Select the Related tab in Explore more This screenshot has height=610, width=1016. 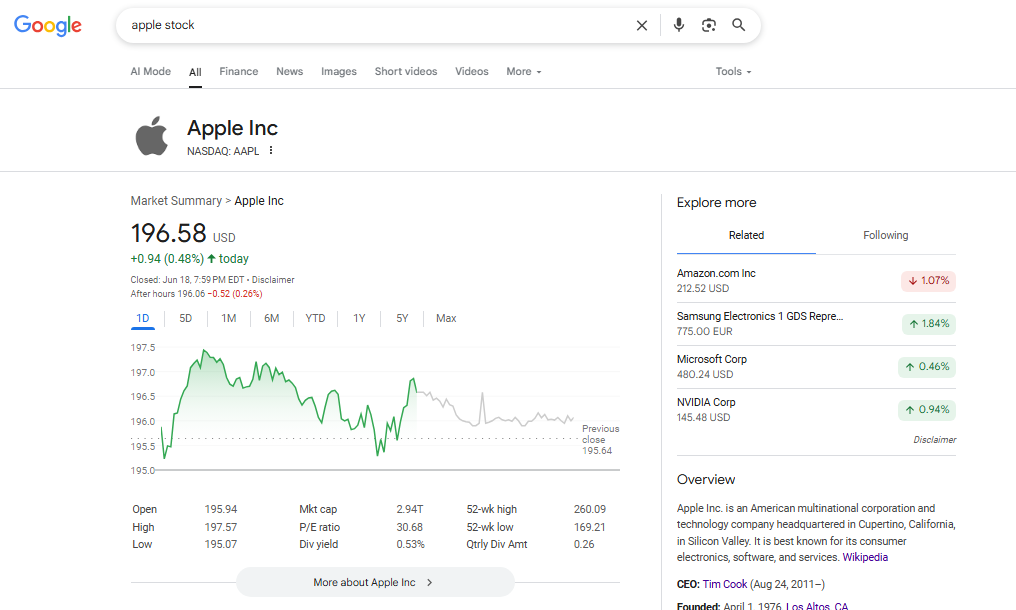pos(746,235)
